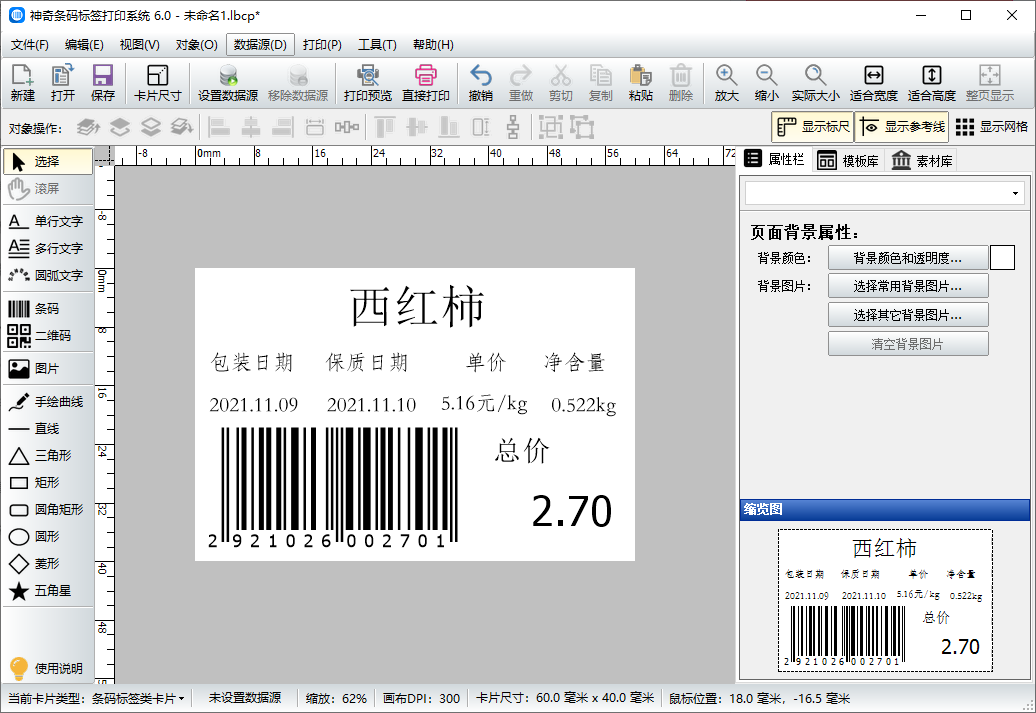The width and height of the screenshot is (1036, 713).
Task: Open usage instructions (使用说明)
Action: (x=48, y=668)
